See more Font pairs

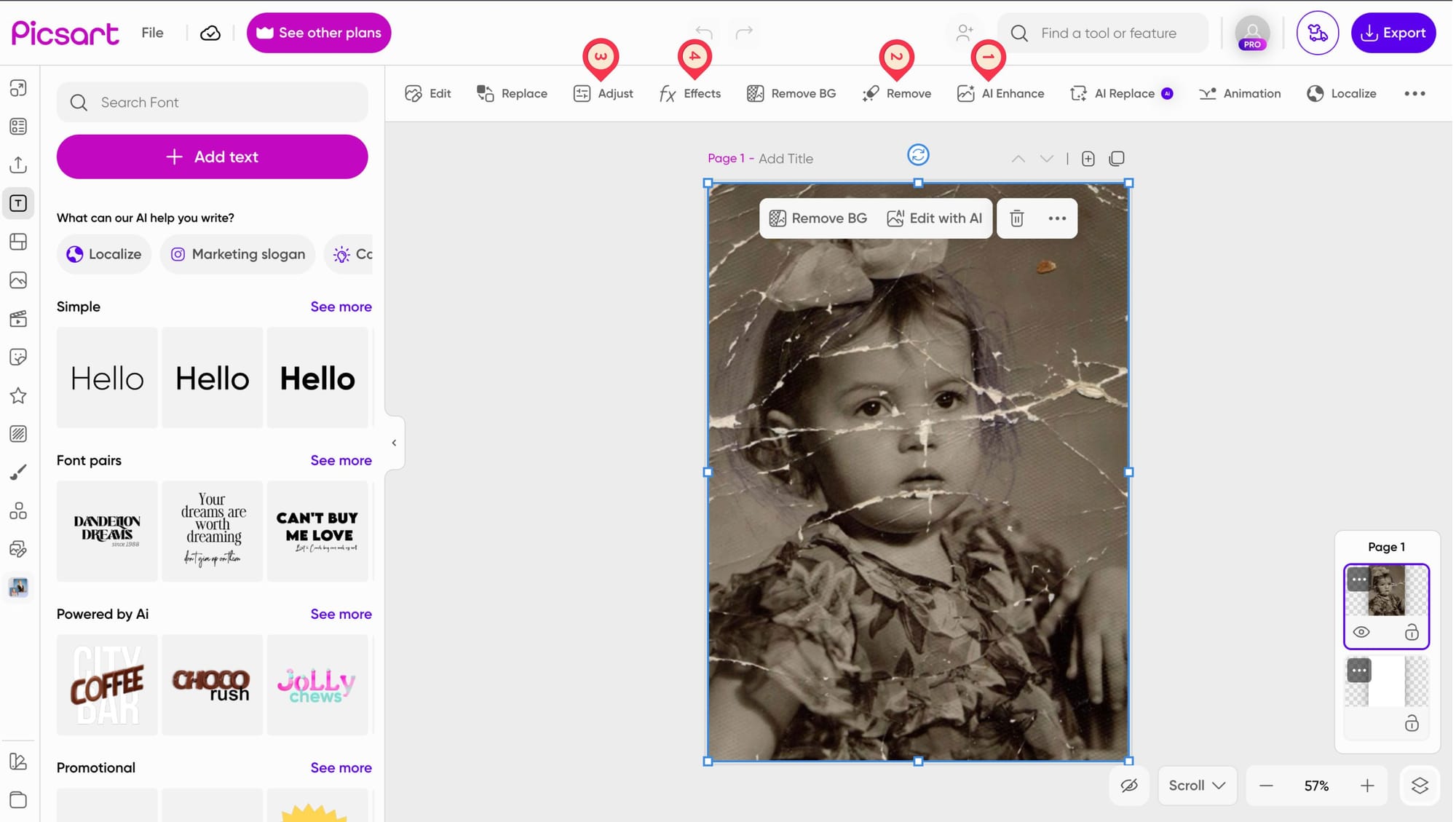341,460
